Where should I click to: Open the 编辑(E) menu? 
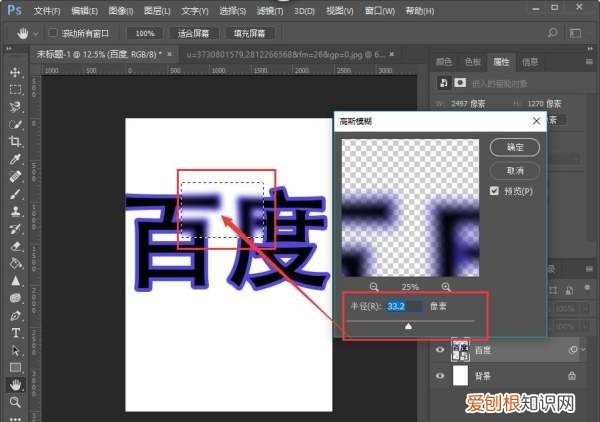tap(84, 11)
